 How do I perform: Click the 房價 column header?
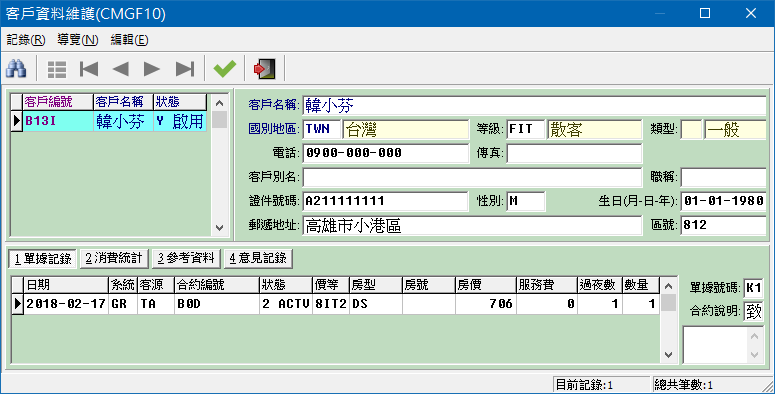pos(485,285)
